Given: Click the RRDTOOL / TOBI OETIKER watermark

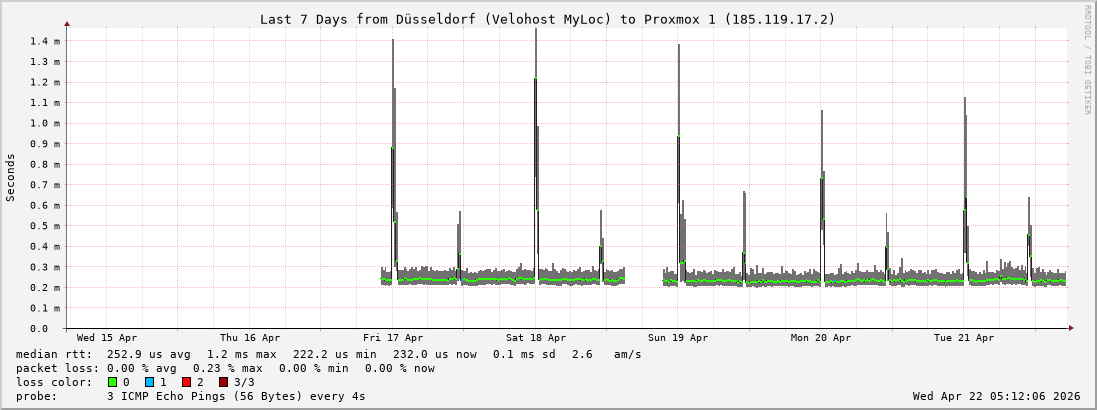Looking at the screenshot, I should pyautogui.click(x=1087, y=60).
